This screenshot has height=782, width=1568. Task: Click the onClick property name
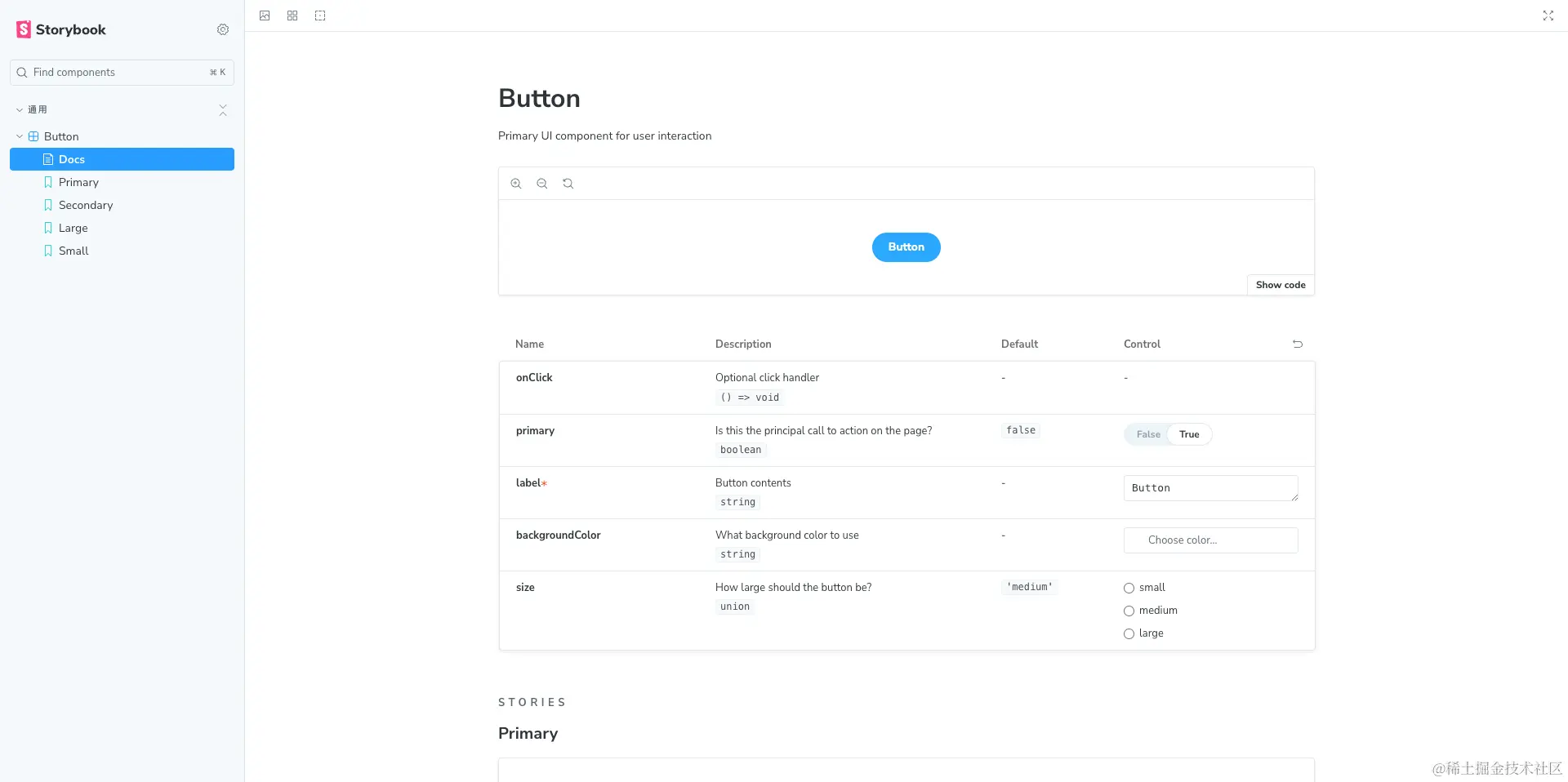point(534,378)
